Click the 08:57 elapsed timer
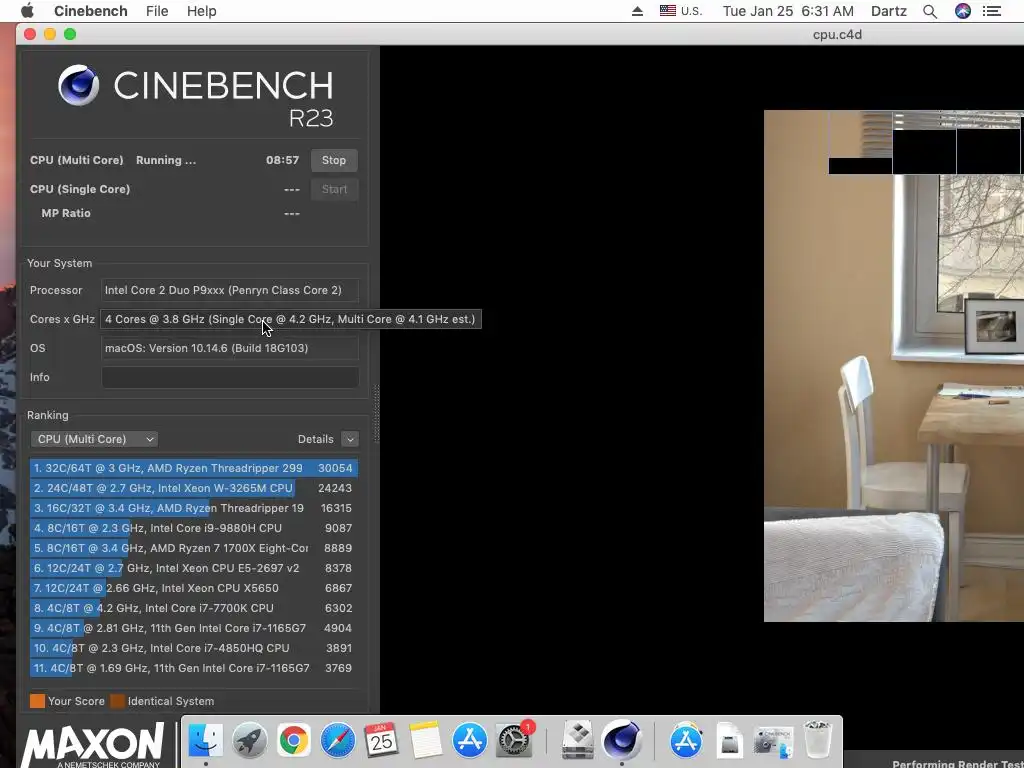Viewport: 1024px width, 768px height. [282, 160]
